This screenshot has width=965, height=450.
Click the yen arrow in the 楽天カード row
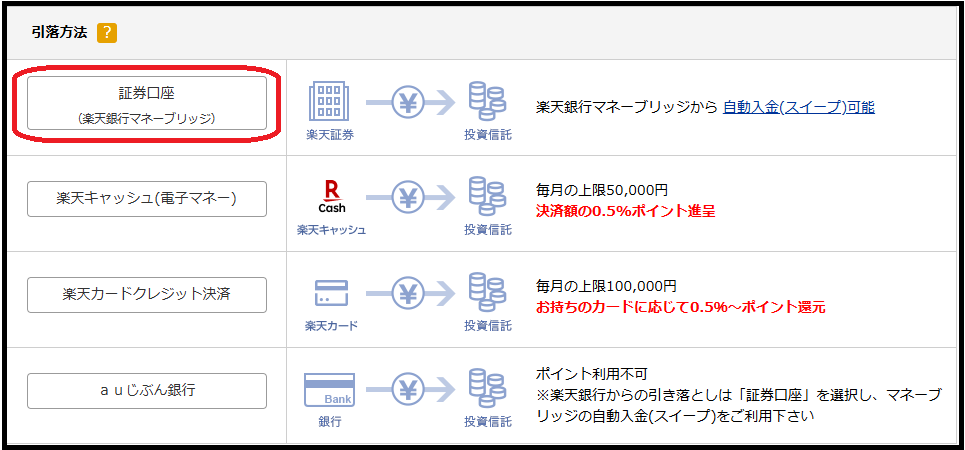[410, 294]
